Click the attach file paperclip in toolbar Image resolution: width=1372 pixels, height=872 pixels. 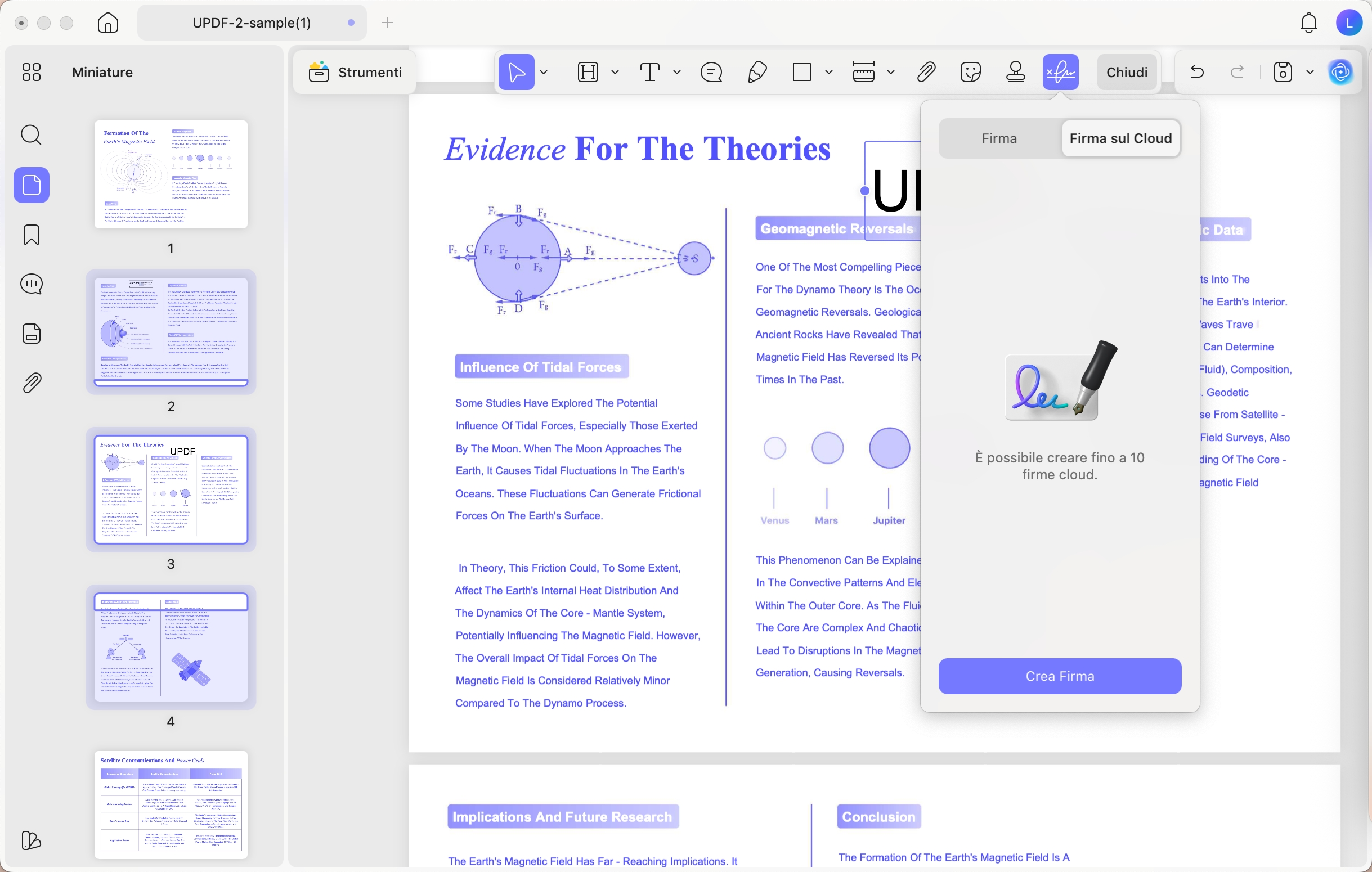tap(926, 73)
